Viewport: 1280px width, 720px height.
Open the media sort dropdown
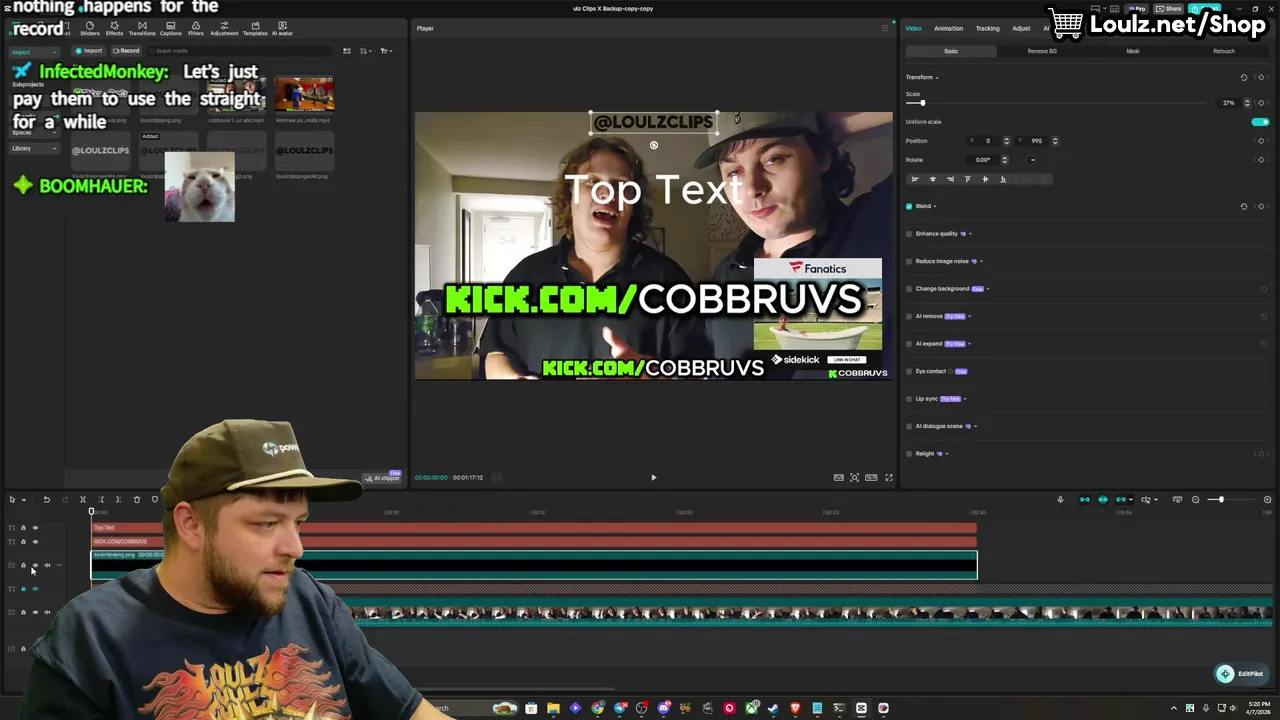pyautogui.click(x=365, y=50)
